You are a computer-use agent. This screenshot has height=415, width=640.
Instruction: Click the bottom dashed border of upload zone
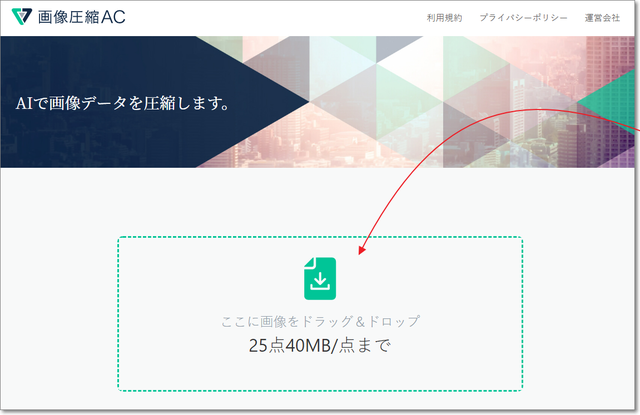click(320, 390)
